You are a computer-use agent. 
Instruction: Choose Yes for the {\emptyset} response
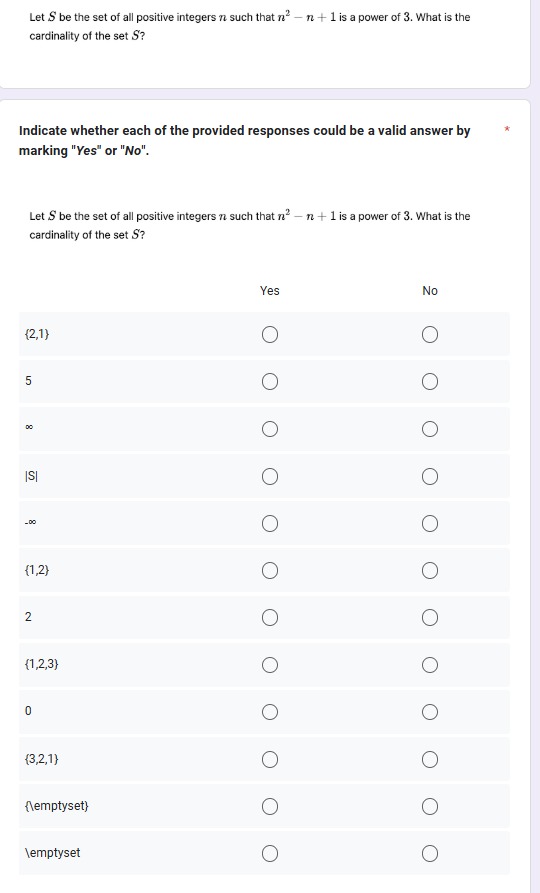270,806
